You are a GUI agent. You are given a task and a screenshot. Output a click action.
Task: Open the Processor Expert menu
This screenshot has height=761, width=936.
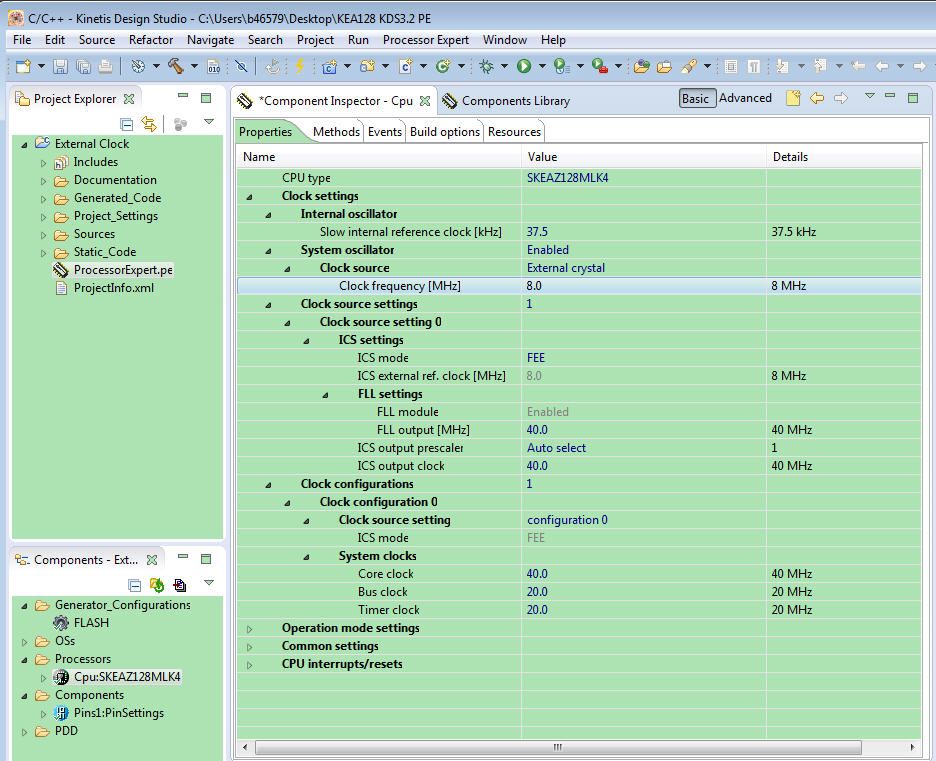point(426,40)
